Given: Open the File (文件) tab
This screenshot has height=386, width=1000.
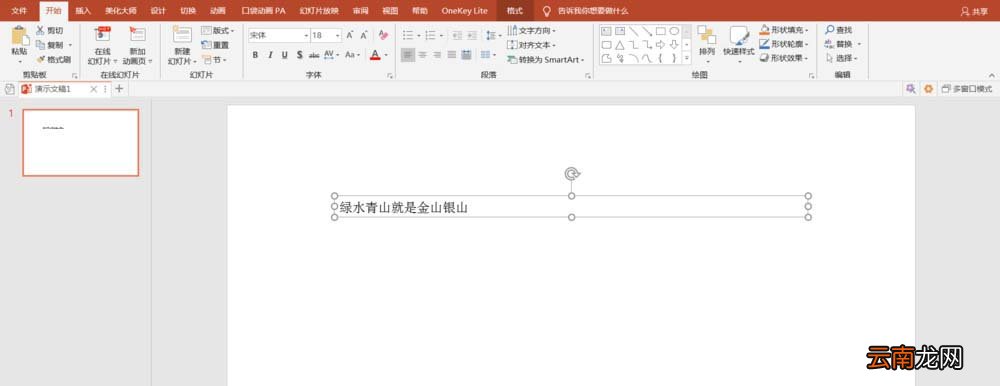Looking at the screenshot, I should coord(19,11).
